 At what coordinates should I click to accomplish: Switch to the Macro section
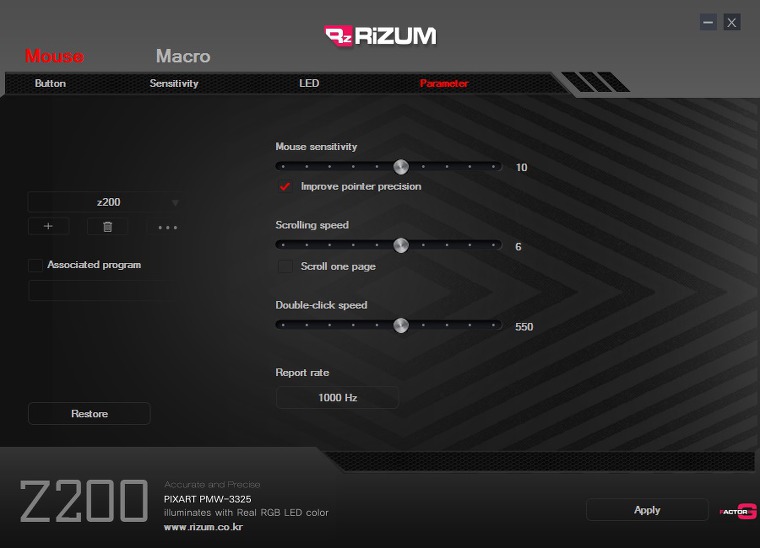click(x=183, y=56)
